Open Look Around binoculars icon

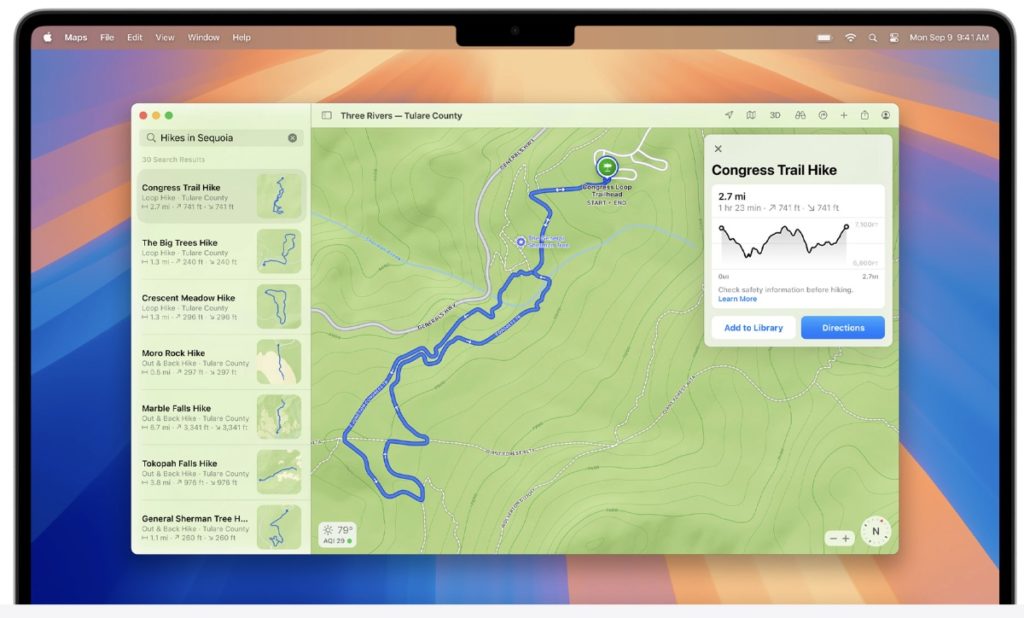(800, 116)
